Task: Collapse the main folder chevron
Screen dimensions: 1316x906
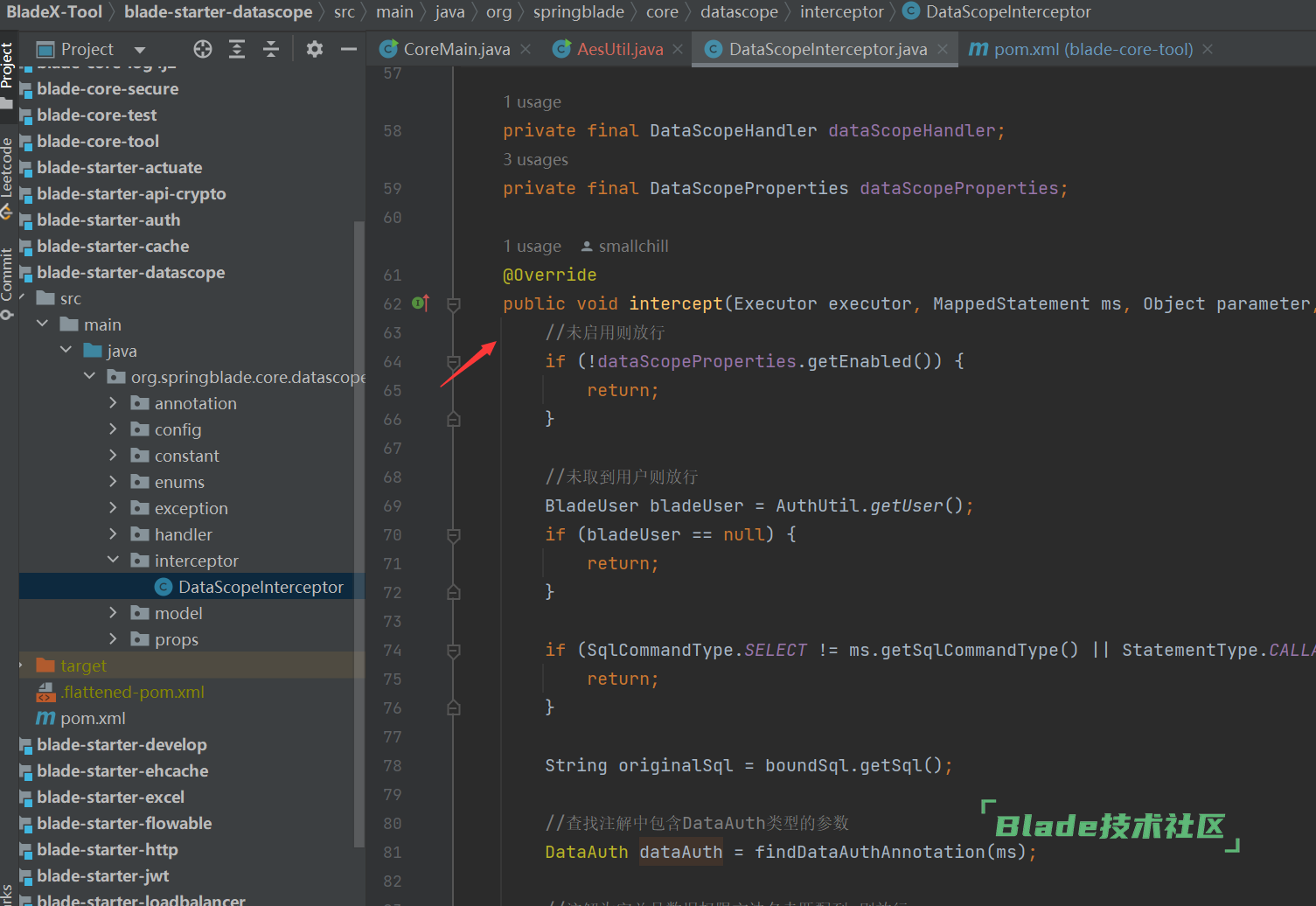Action: pos(42,324)
